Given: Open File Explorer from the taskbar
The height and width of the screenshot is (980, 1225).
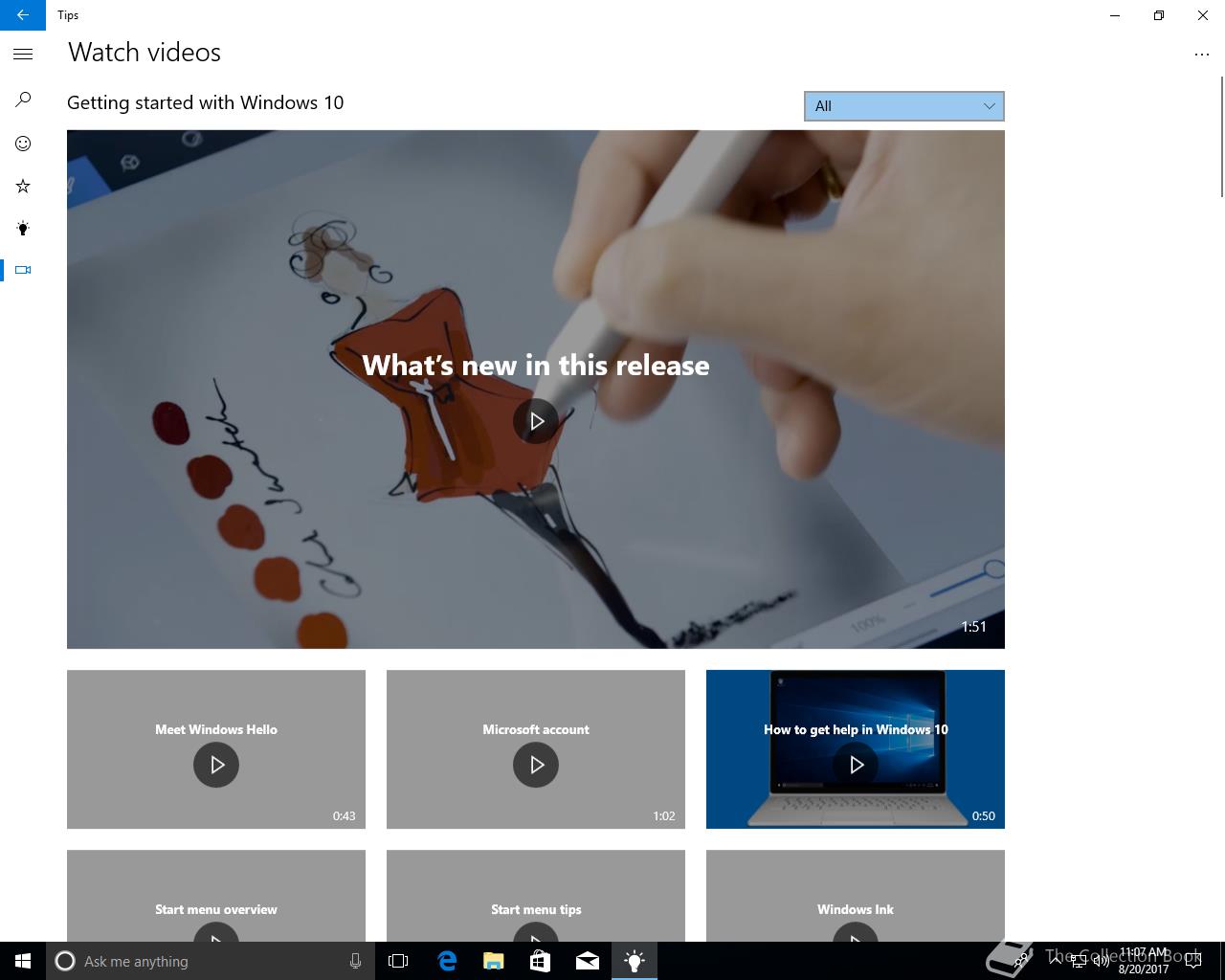Looking at the screenshot, I should coord(493,961).
